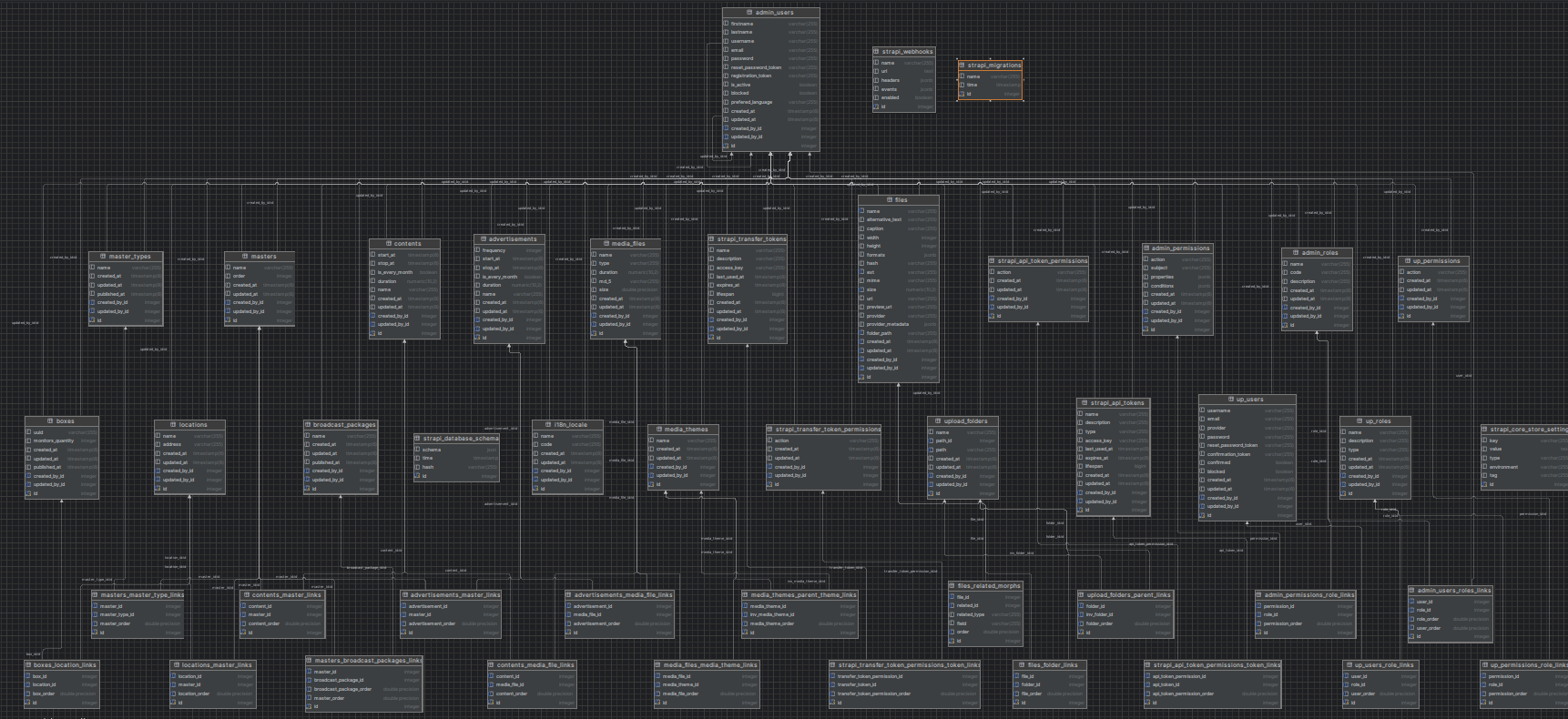Select the username column in admin_users

point(742,41)
